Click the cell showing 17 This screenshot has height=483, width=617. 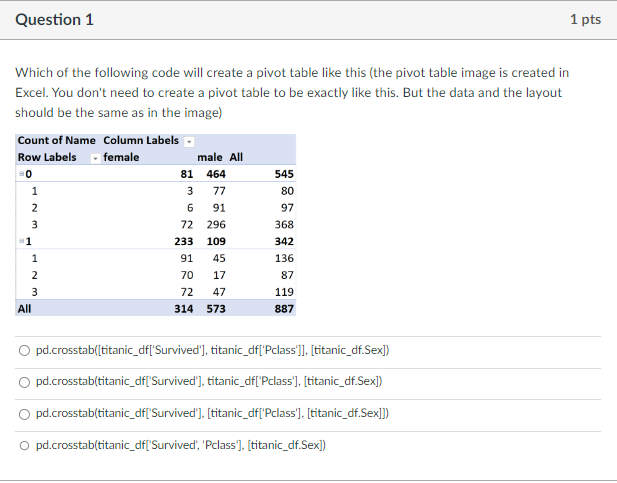(x=219, y=275)
